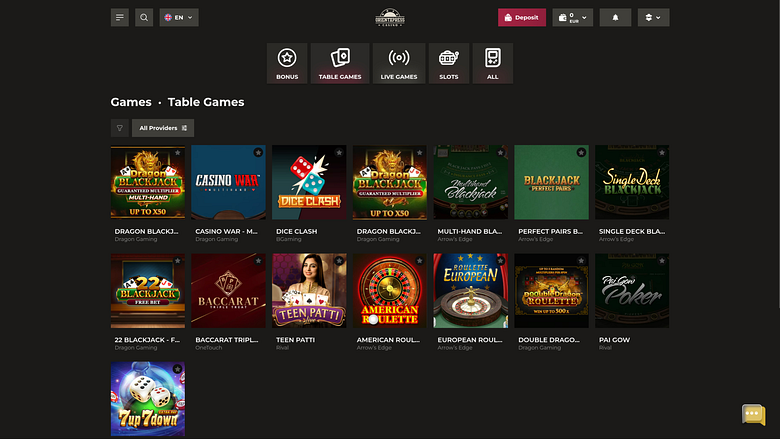Viewport: 780px width, 439px height.
Task: Click the TEEN PATTI title text
Action: click(295, 340)
